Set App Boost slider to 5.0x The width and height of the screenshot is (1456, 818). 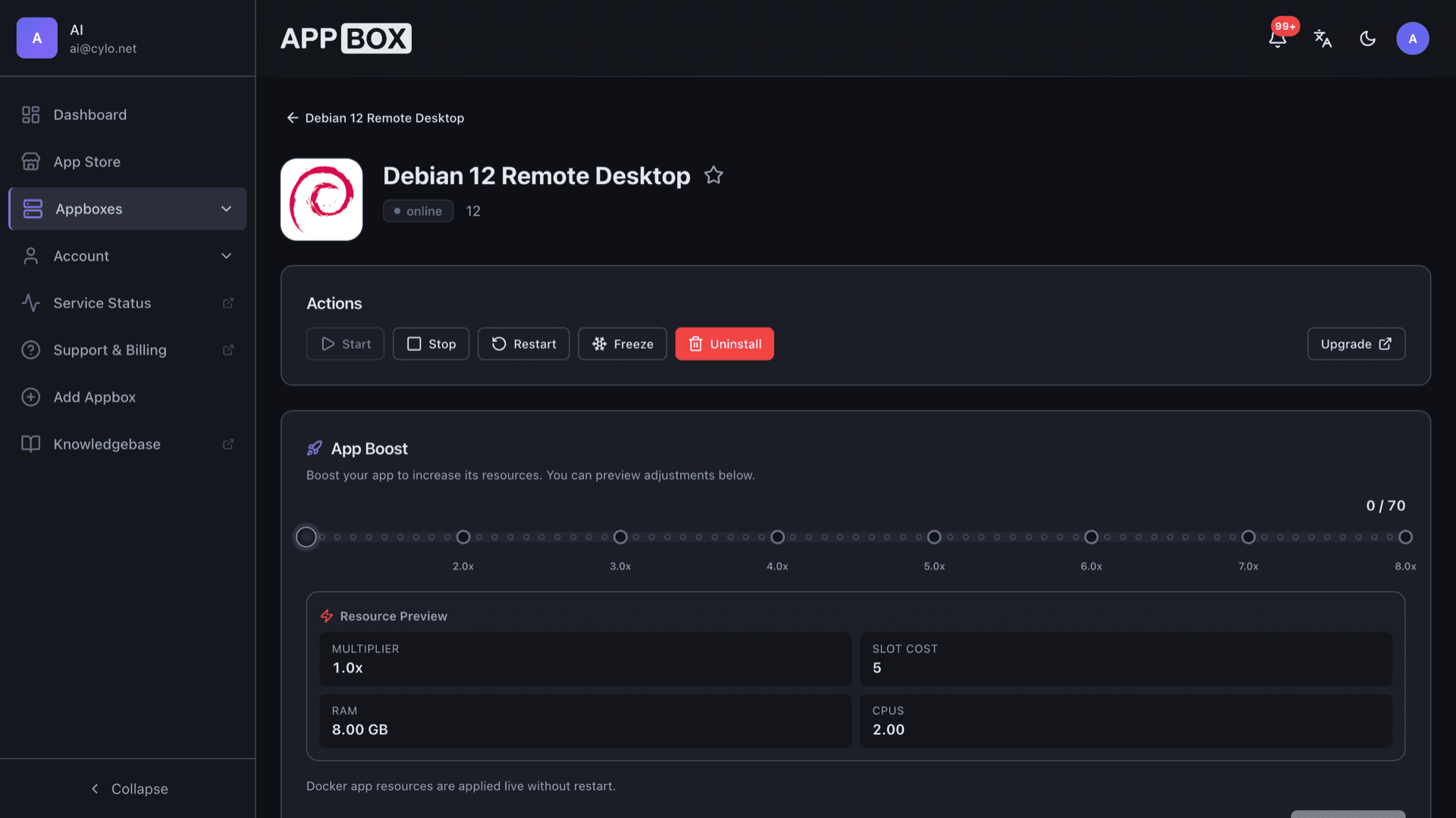point(934,537)
